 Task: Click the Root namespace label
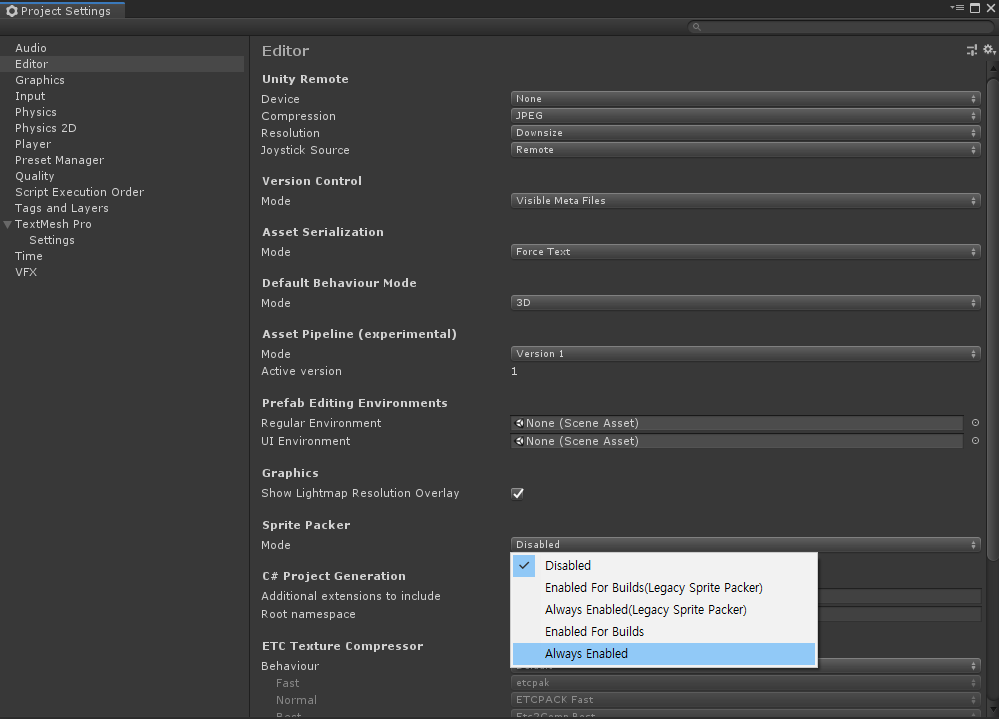coord(308,615)
